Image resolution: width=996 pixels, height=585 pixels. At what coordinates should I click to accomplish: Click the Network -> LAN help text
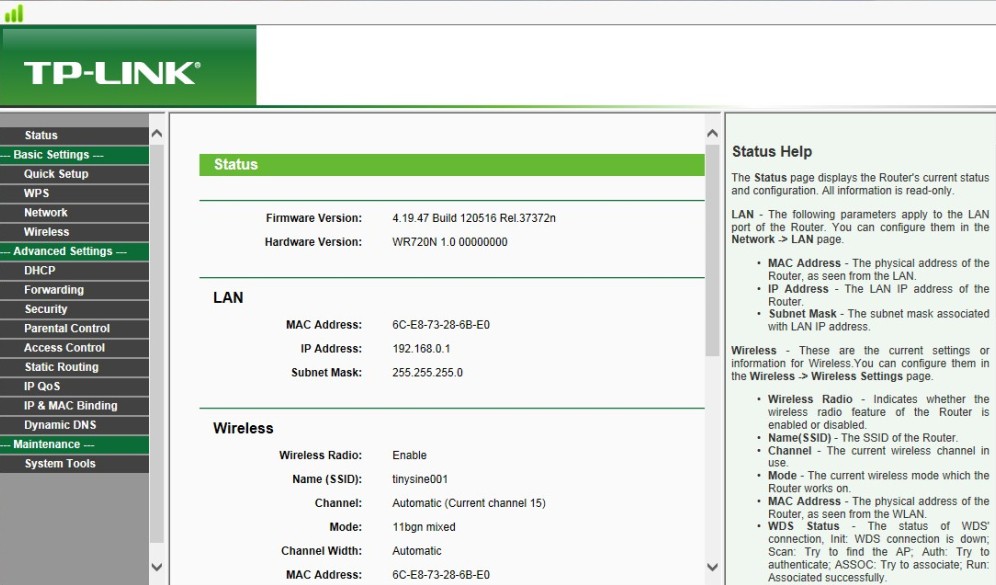[772, 239]
